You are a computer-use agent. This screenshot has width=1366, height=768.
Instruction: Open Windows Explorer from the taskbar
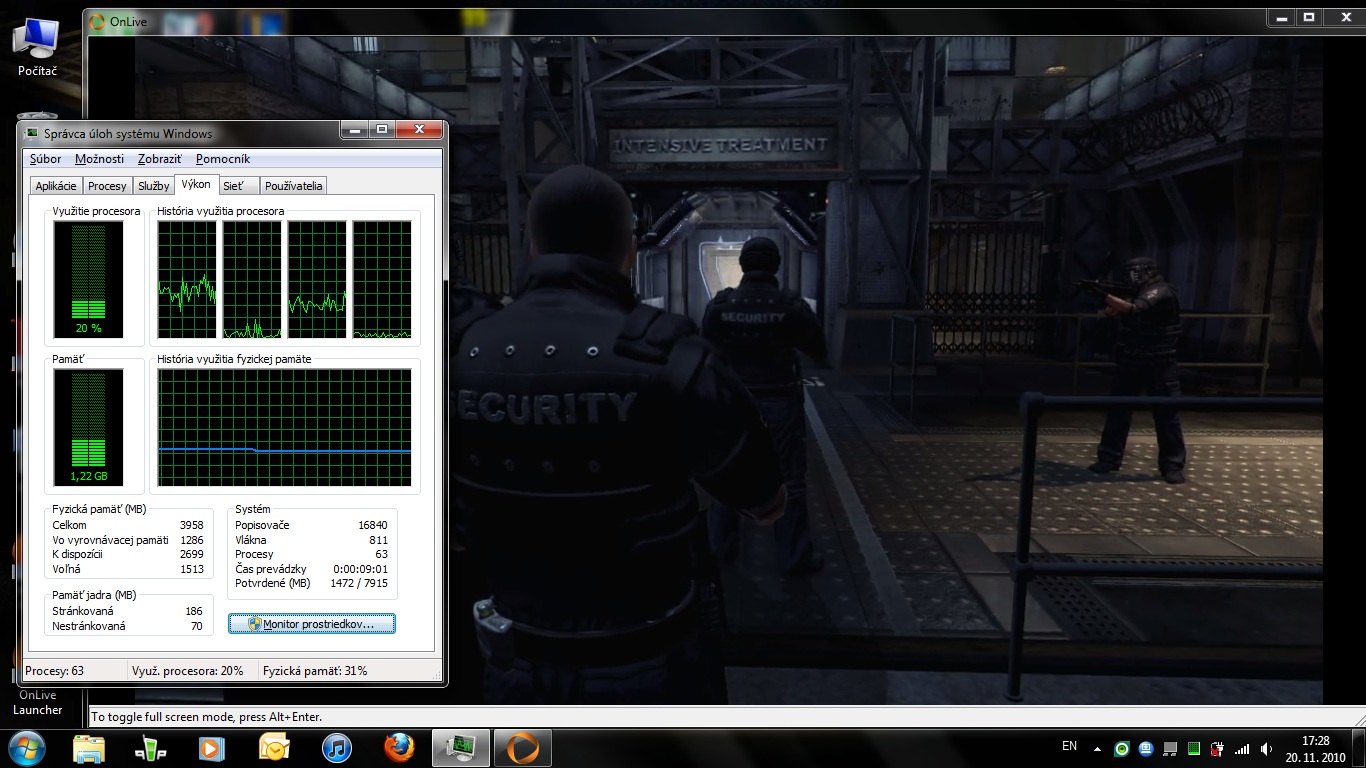tap(89, 748)
